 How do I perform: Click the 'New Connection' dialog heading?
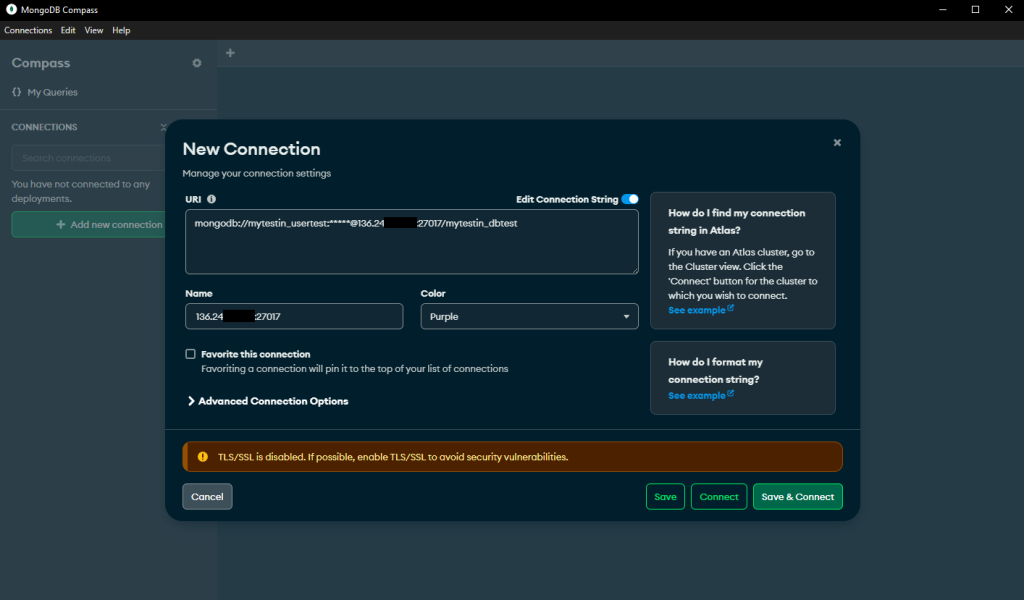pos(251,149)
